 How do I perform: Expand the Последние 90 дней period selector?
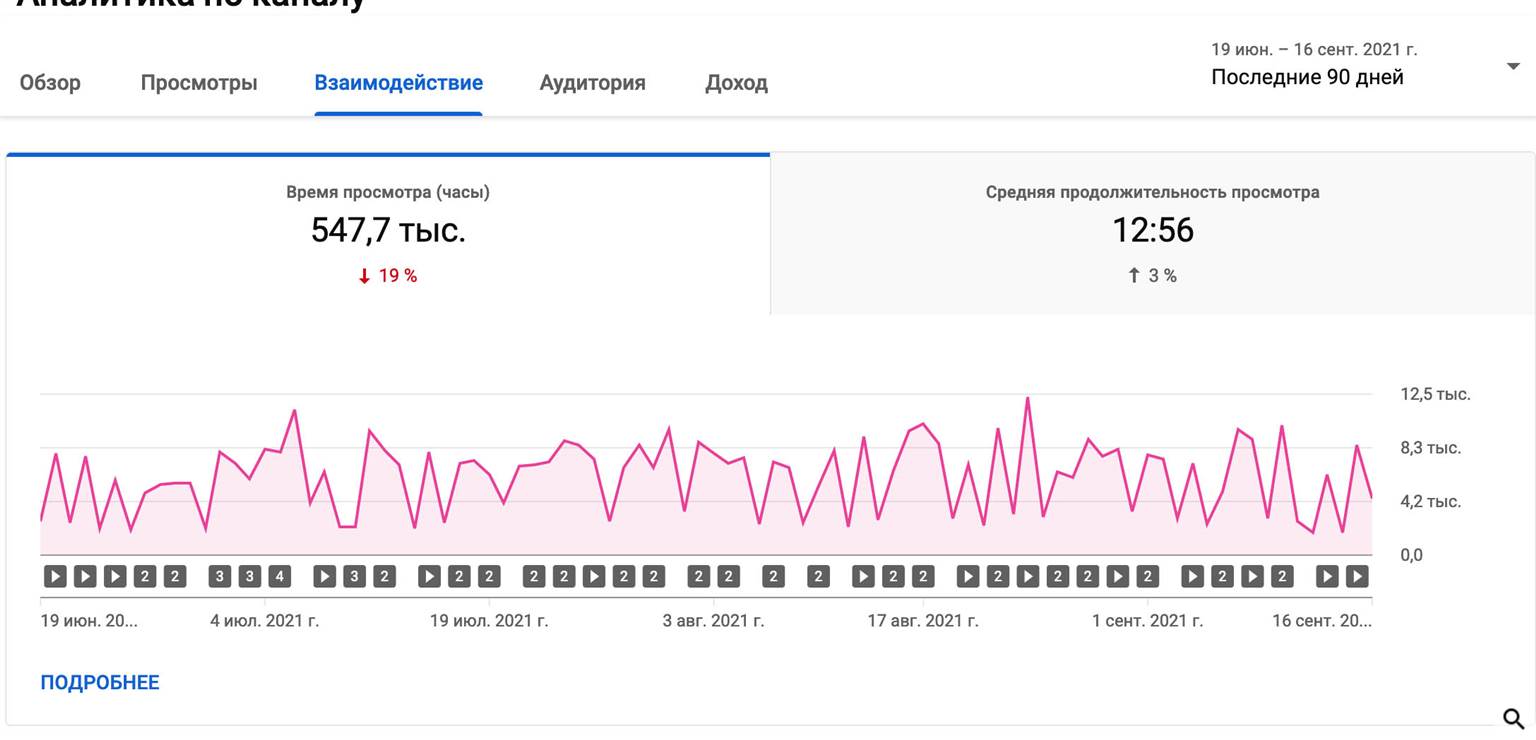tap(1307, 77)
